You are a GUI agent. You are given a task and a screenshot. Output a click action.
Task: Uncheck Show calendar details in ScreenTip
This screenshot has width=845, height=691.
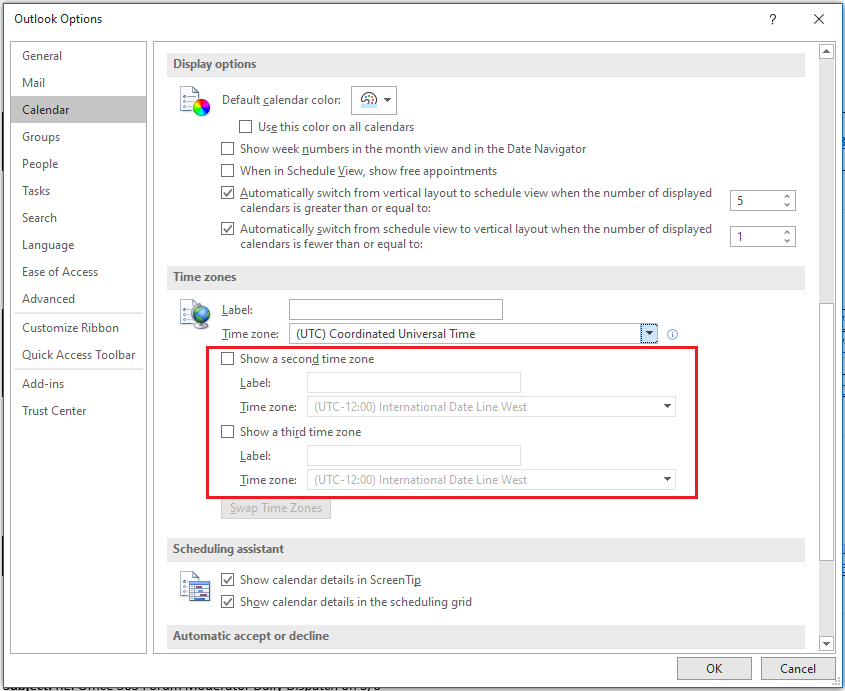[x=227, y=580]
